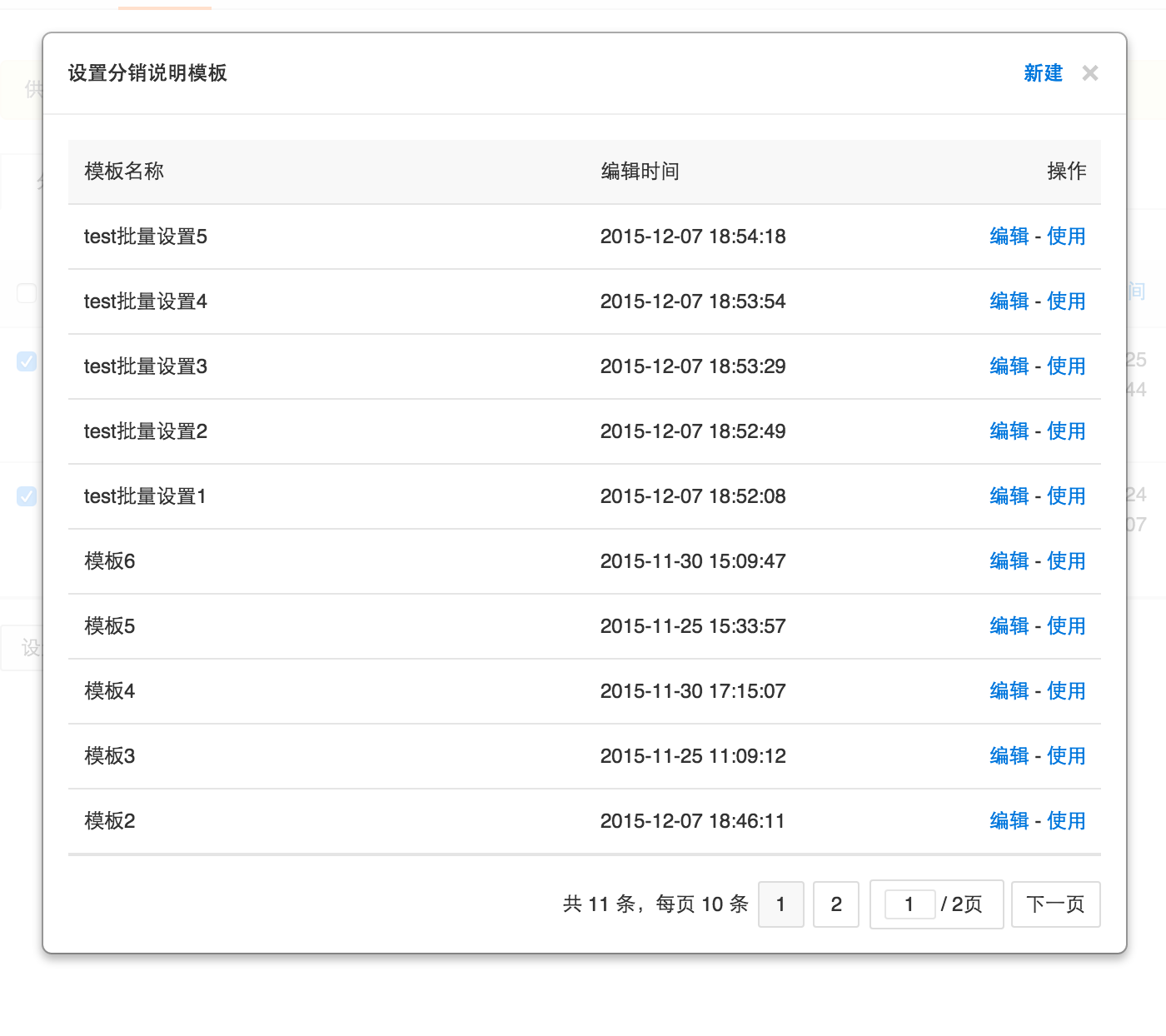Toggle the first checked row checkbox behind dialog
Screen dimensions: 1166x1036
[27, 361]
